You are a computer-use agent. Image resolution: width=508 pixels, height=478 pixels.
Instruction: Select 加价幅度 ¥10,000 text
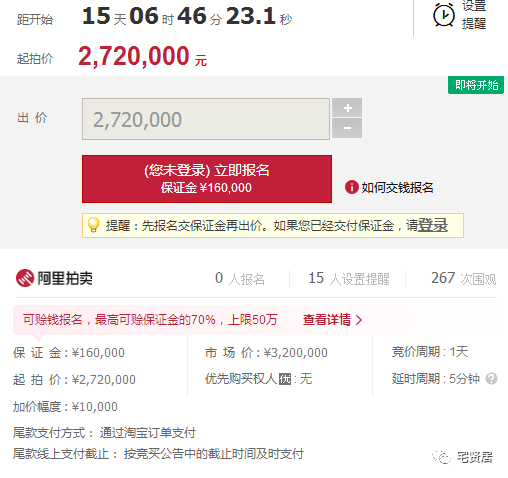[65, 407]
